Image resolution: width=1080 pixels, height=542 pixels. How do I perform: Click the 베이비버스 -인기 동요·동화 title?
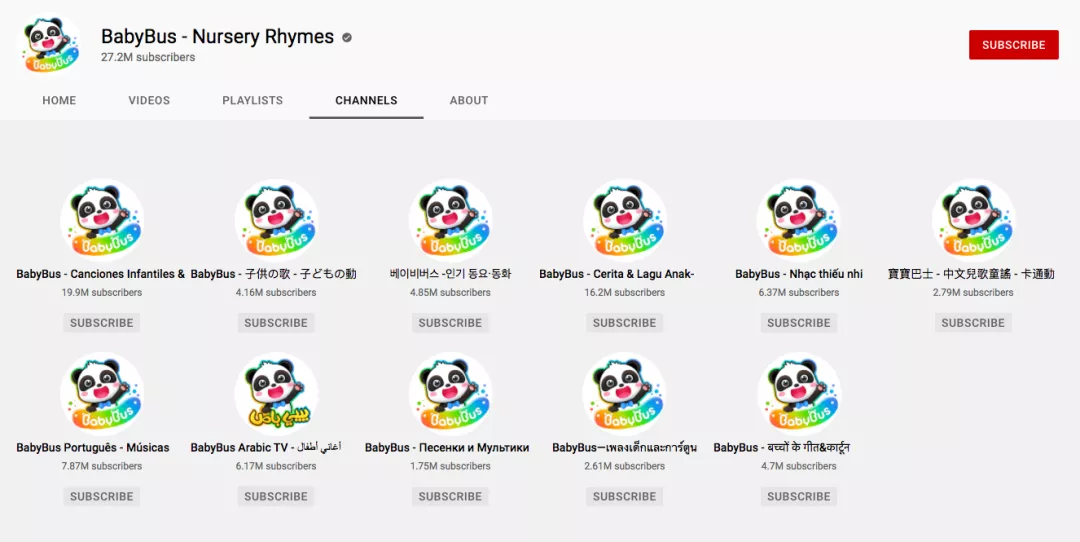point(450,274)
